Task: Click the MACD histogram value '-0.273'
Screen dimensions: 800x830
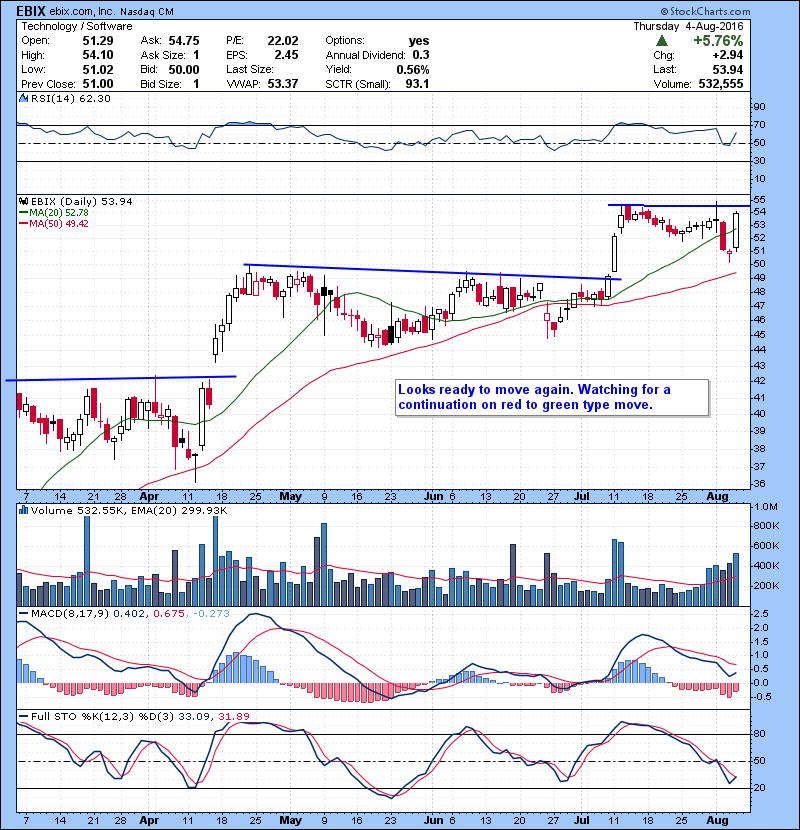Action: click(211, 614)
